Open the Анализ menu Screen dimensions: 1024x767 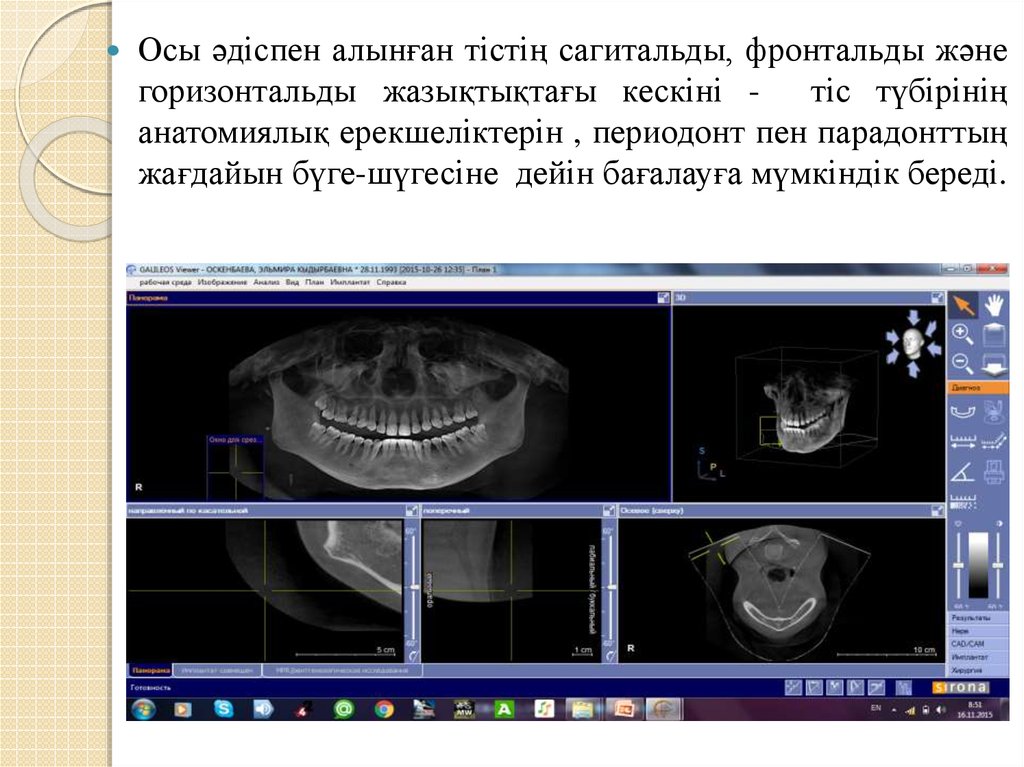coord(265,283)
